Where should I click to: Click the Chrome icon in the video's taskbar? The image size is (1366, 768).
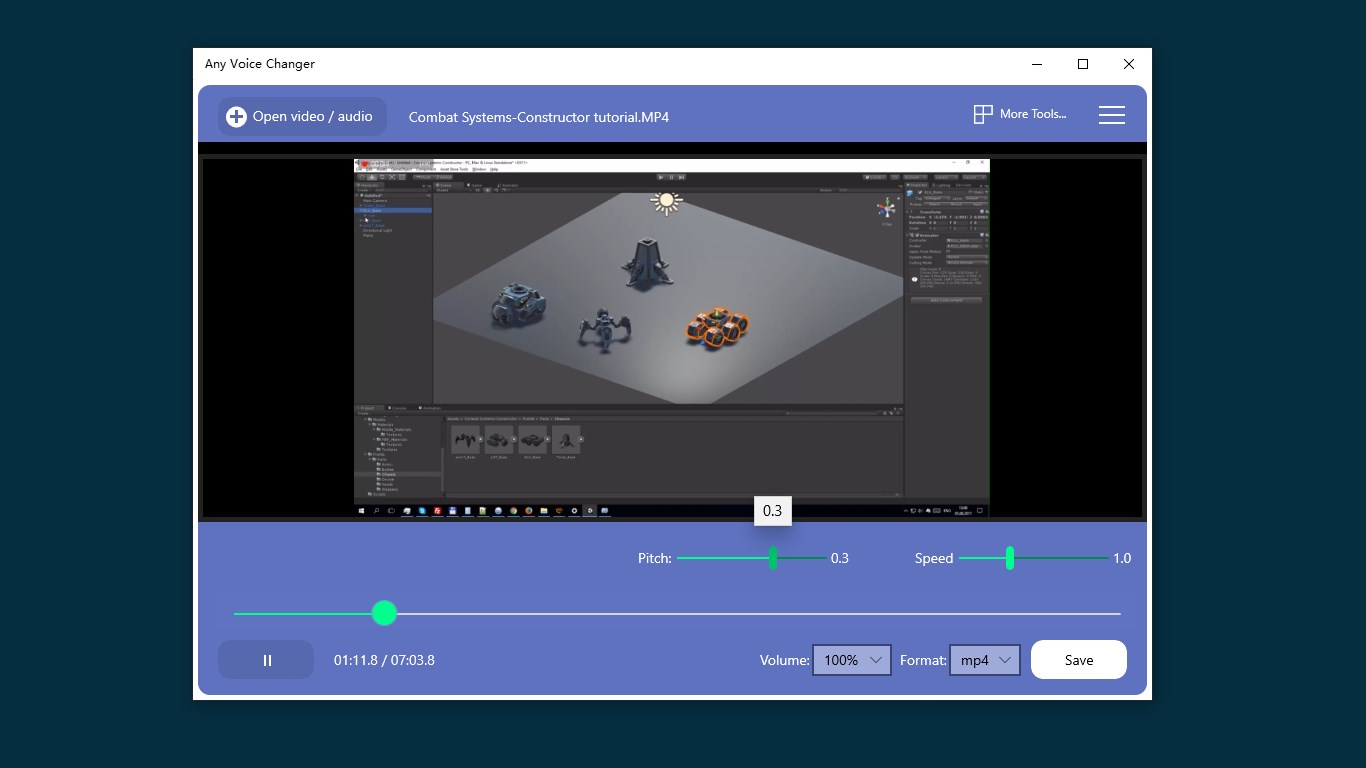512,510
